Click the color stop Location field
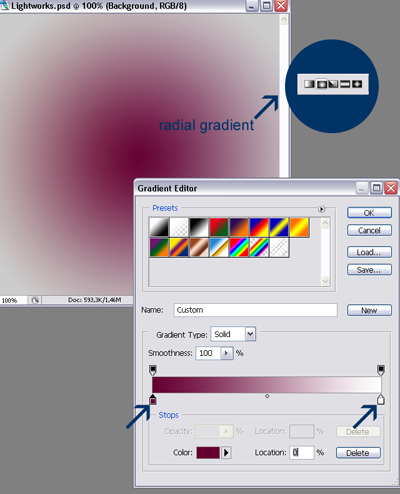 tap(302, 453)
